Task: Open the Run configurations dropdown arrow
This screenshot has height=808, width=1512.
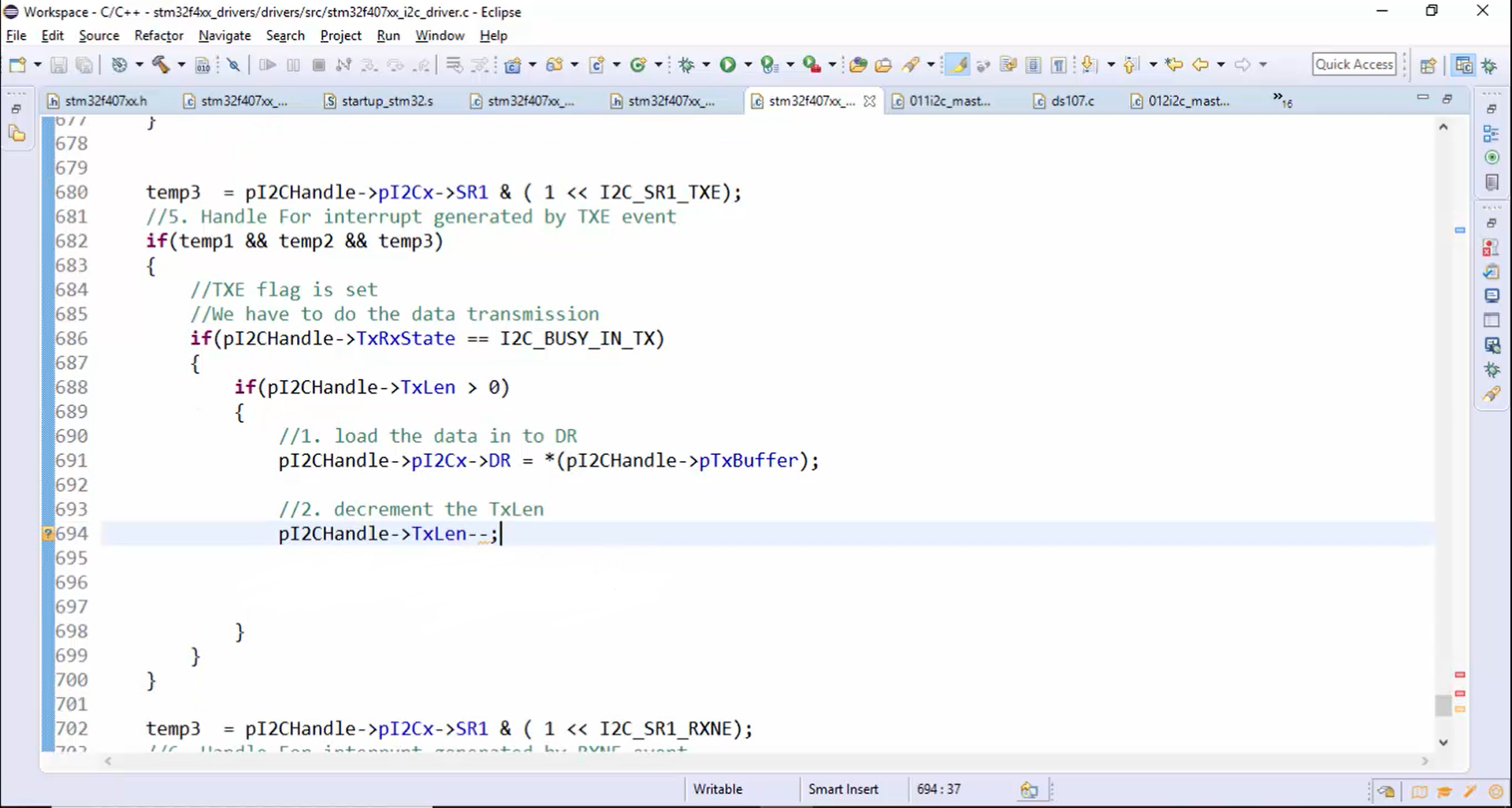Action: coord(748,65)
